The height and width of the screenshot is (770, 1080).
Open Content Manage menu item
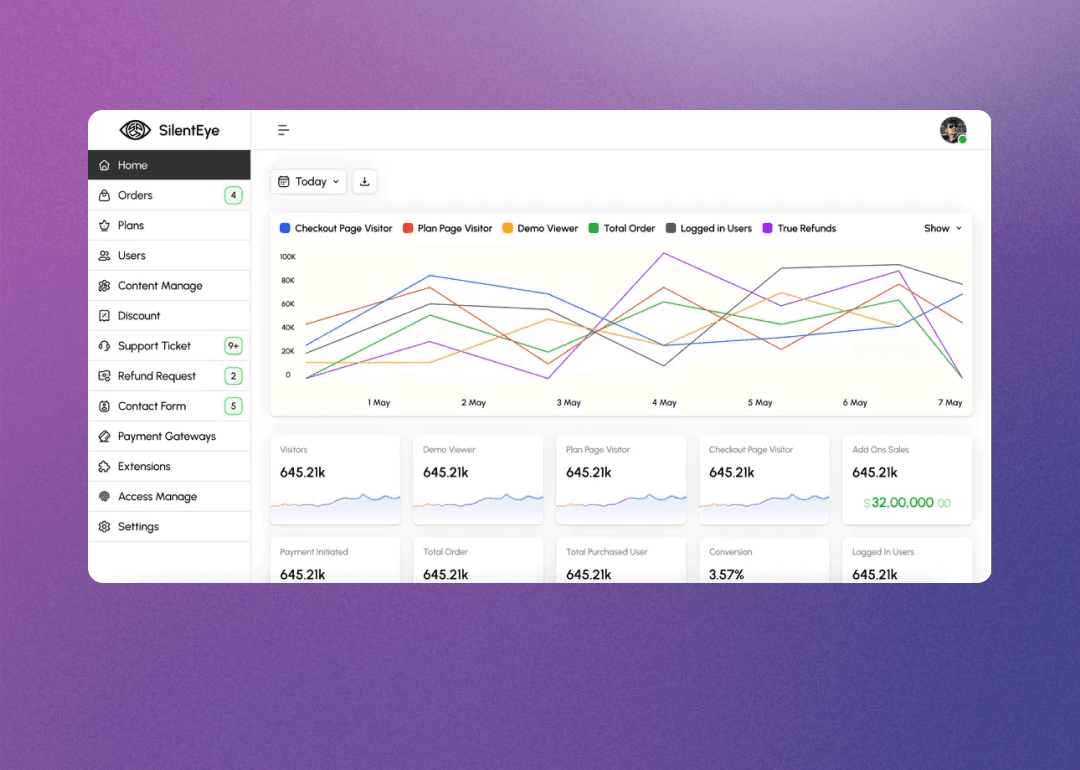click(160, 286)
